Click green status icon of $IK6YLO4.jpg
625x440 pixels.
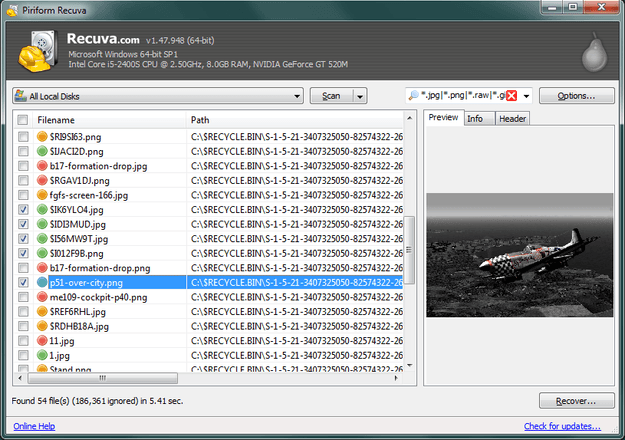pyautogui.click(x=42, y=209)
